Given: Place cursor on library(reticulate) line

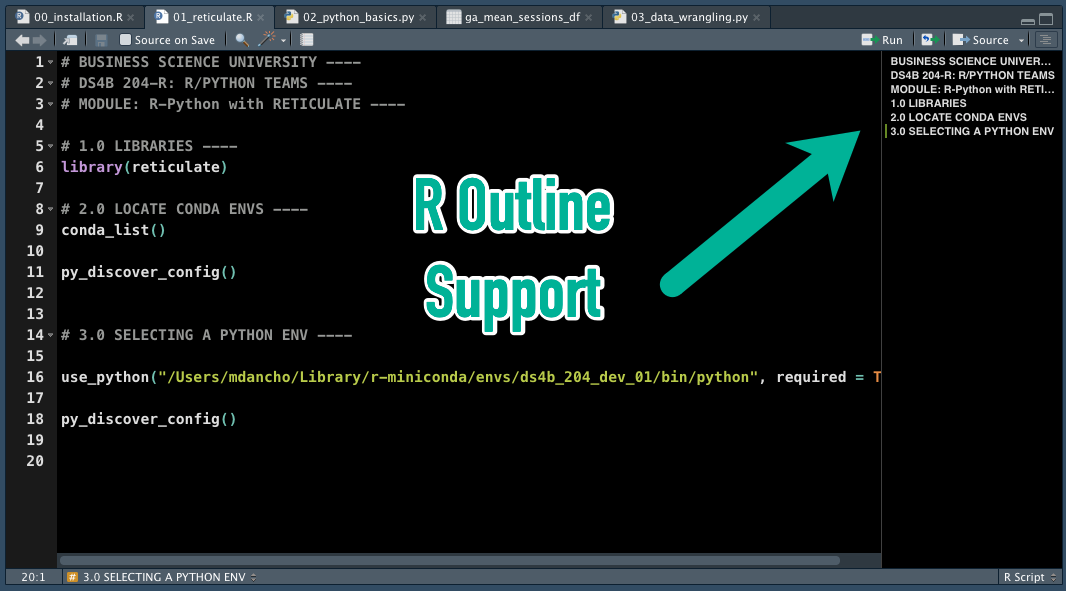Looking at the screenshot, I should pos(144,167).
